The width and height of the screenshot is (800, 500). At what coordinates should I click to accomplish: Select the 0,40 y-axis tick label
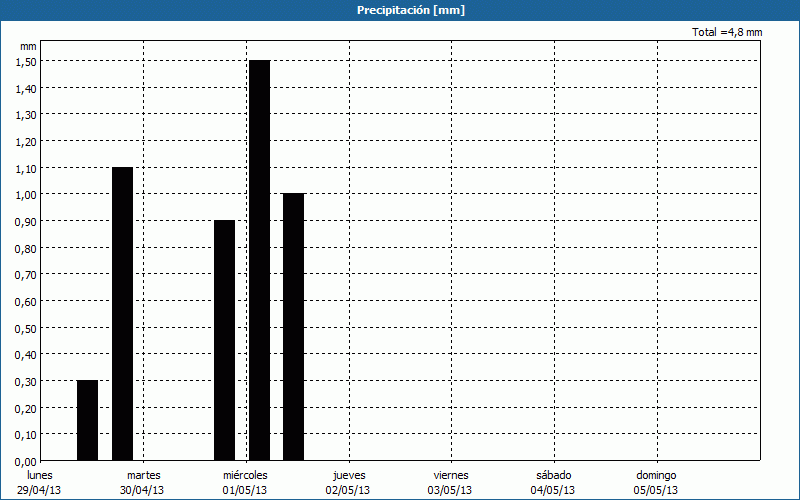pyautogui.click(x=27, y=354)
